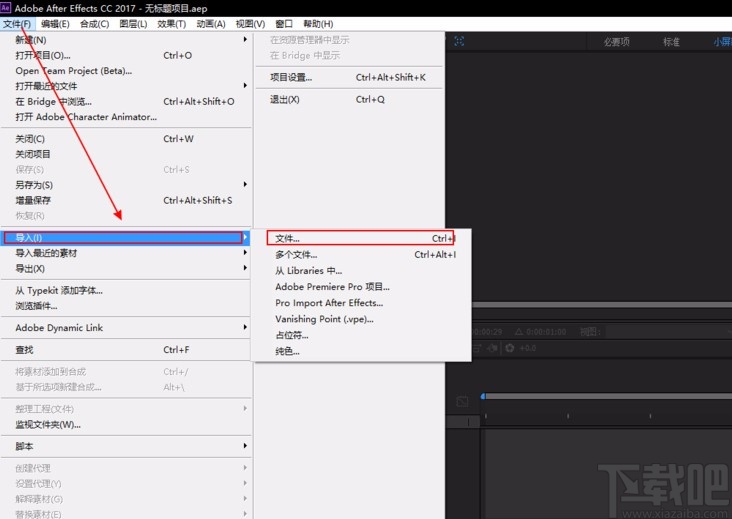Expand Adobe Dynamic Link submenu arrow

pyautogui.click(x=245, y=328)
